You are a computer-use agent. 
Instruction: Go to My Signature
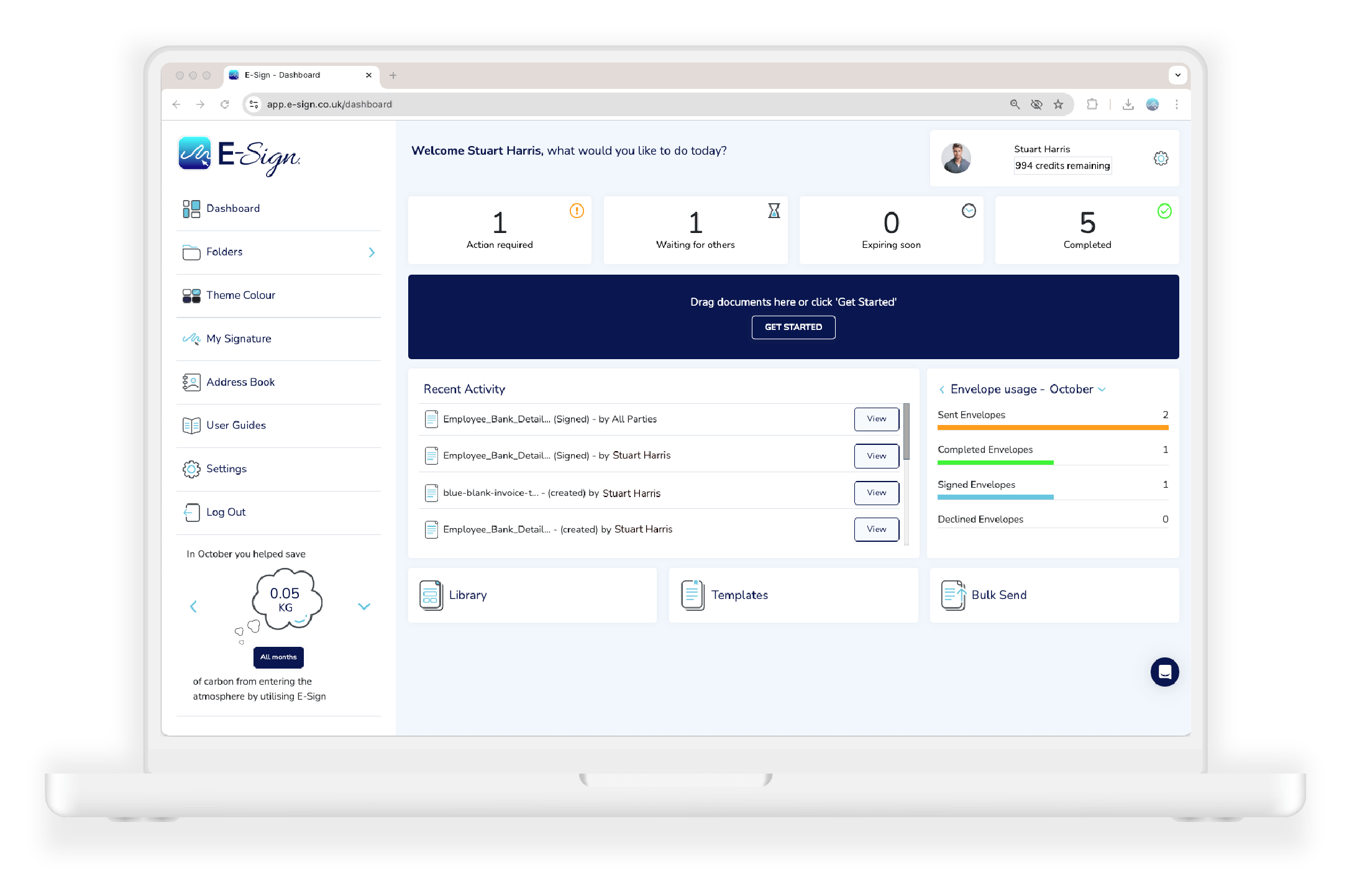tap(278, 339)
